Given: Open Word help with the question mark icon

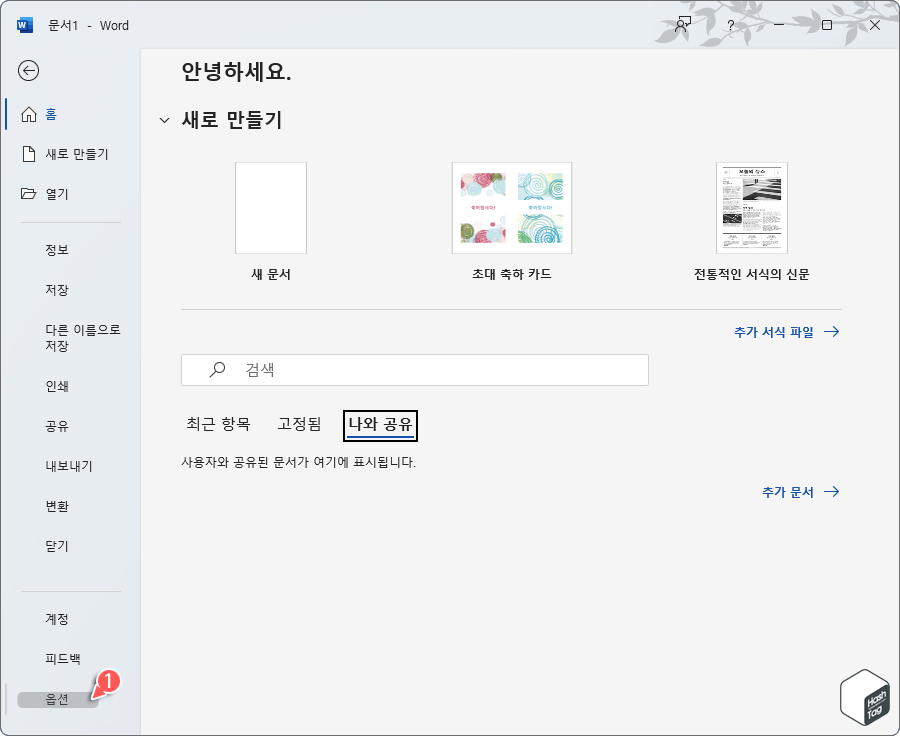Looking at the screenshot, I should (729, 25).
